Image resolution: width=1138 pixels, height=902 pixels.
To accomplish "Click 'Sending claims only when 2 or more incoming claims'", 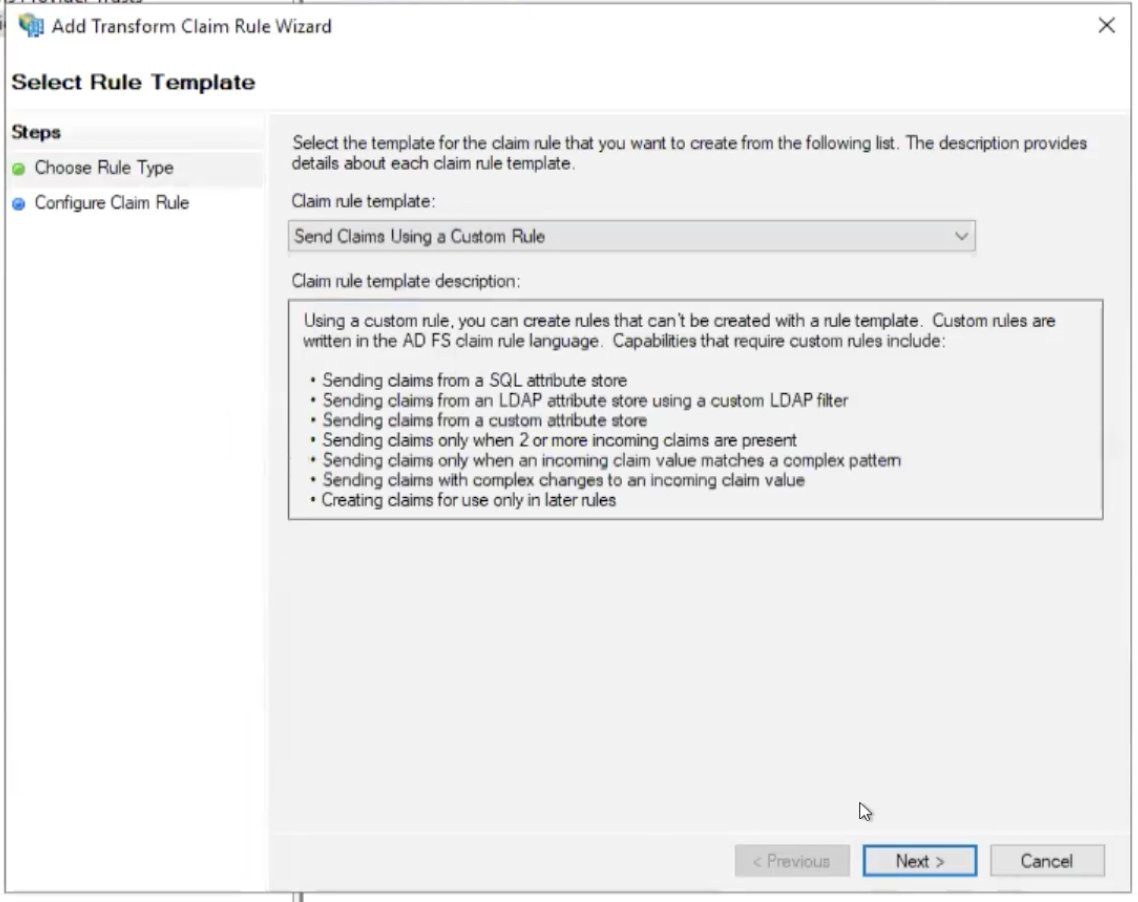I will pos(560,440).
